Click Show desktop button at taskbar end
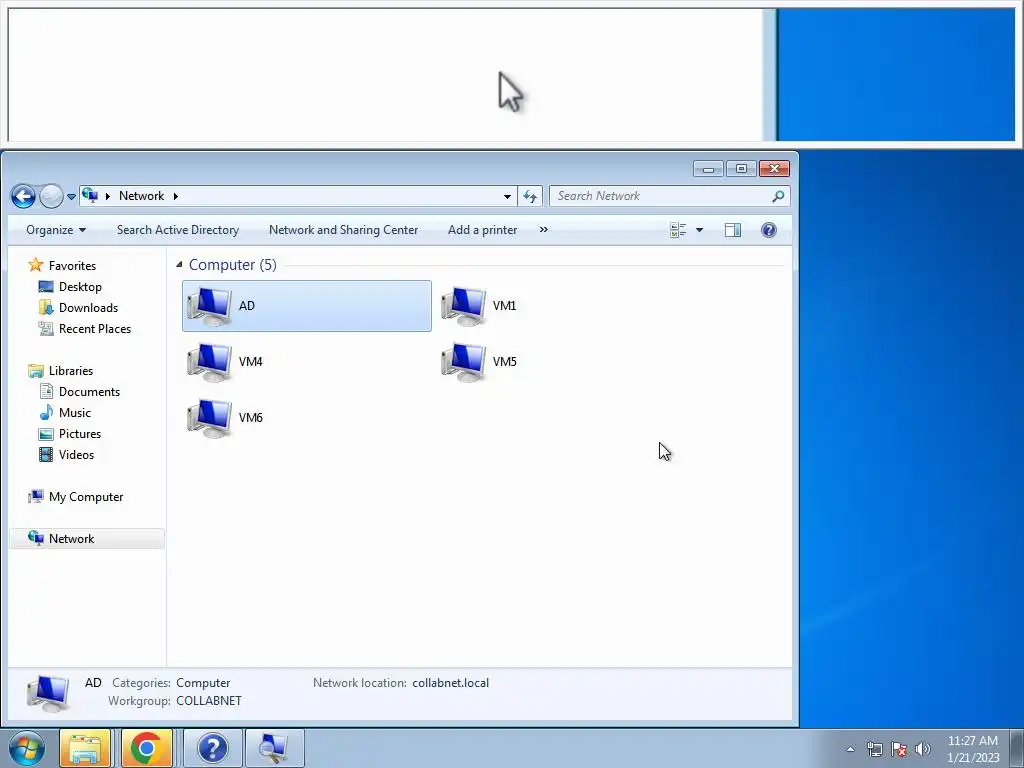1024x768 pixels. pos(1017,748)
